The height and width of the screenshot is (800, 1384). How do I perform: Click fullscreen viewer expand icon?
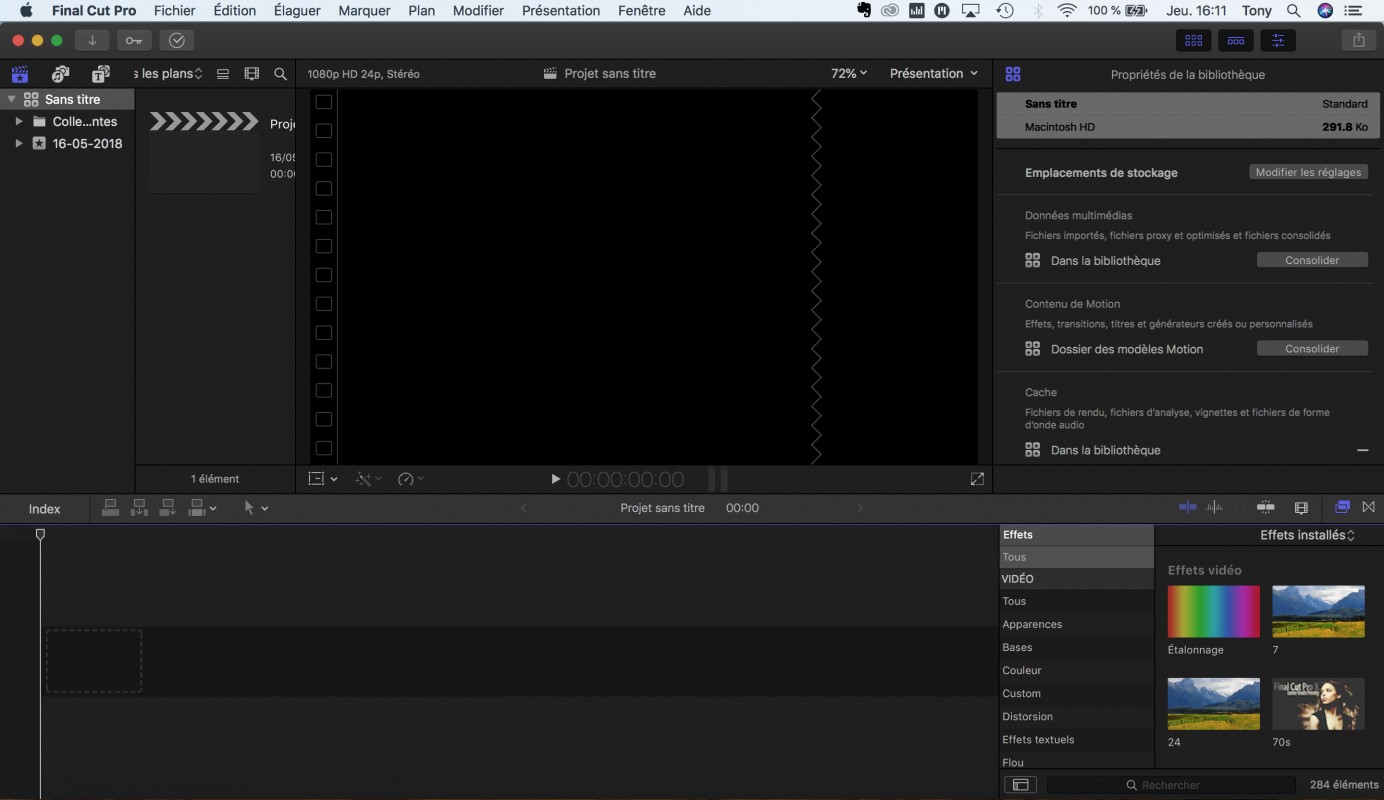click(977, 479)
